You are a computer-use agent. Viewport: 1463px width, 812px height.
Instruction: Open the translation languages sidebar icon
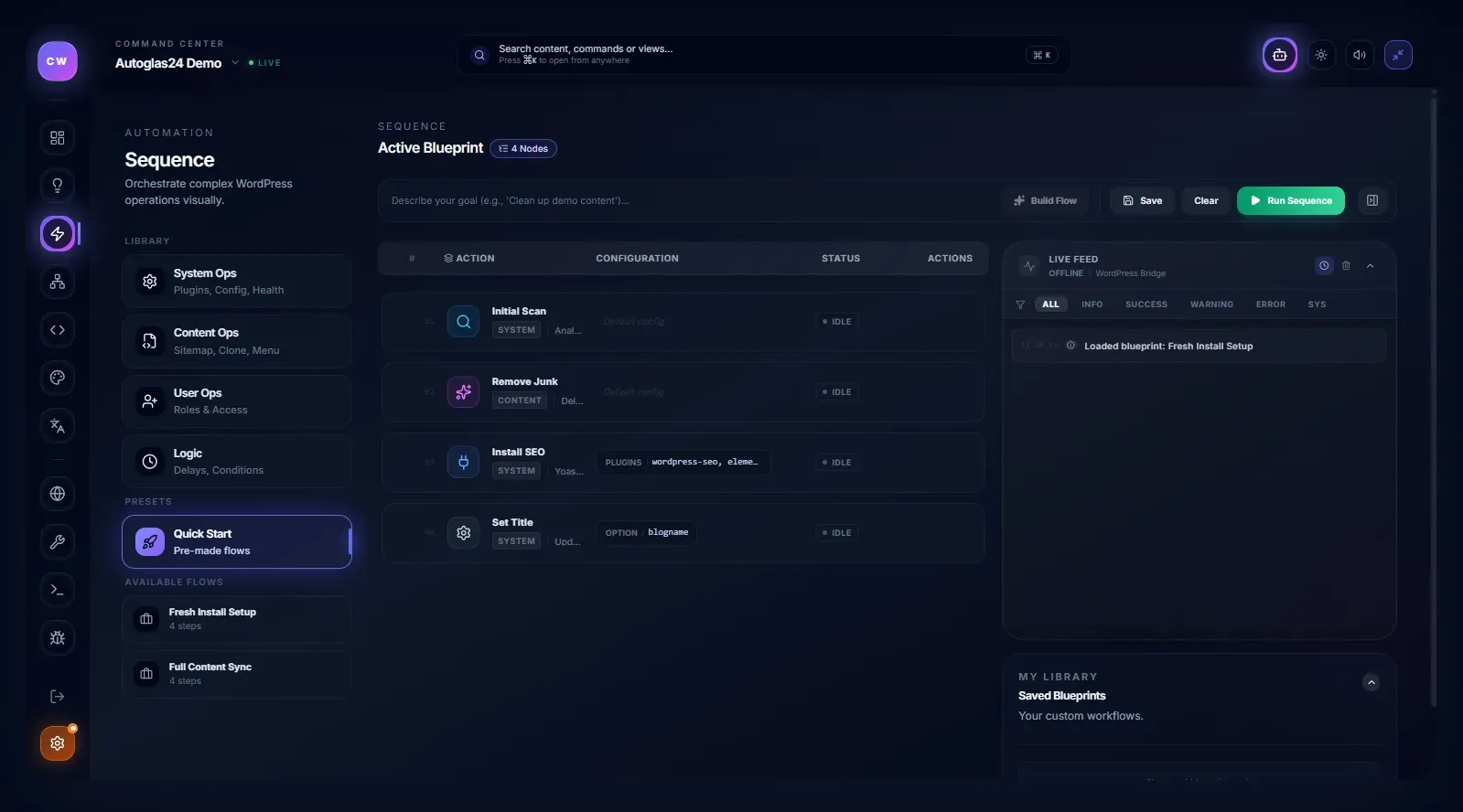click(58, 426)
